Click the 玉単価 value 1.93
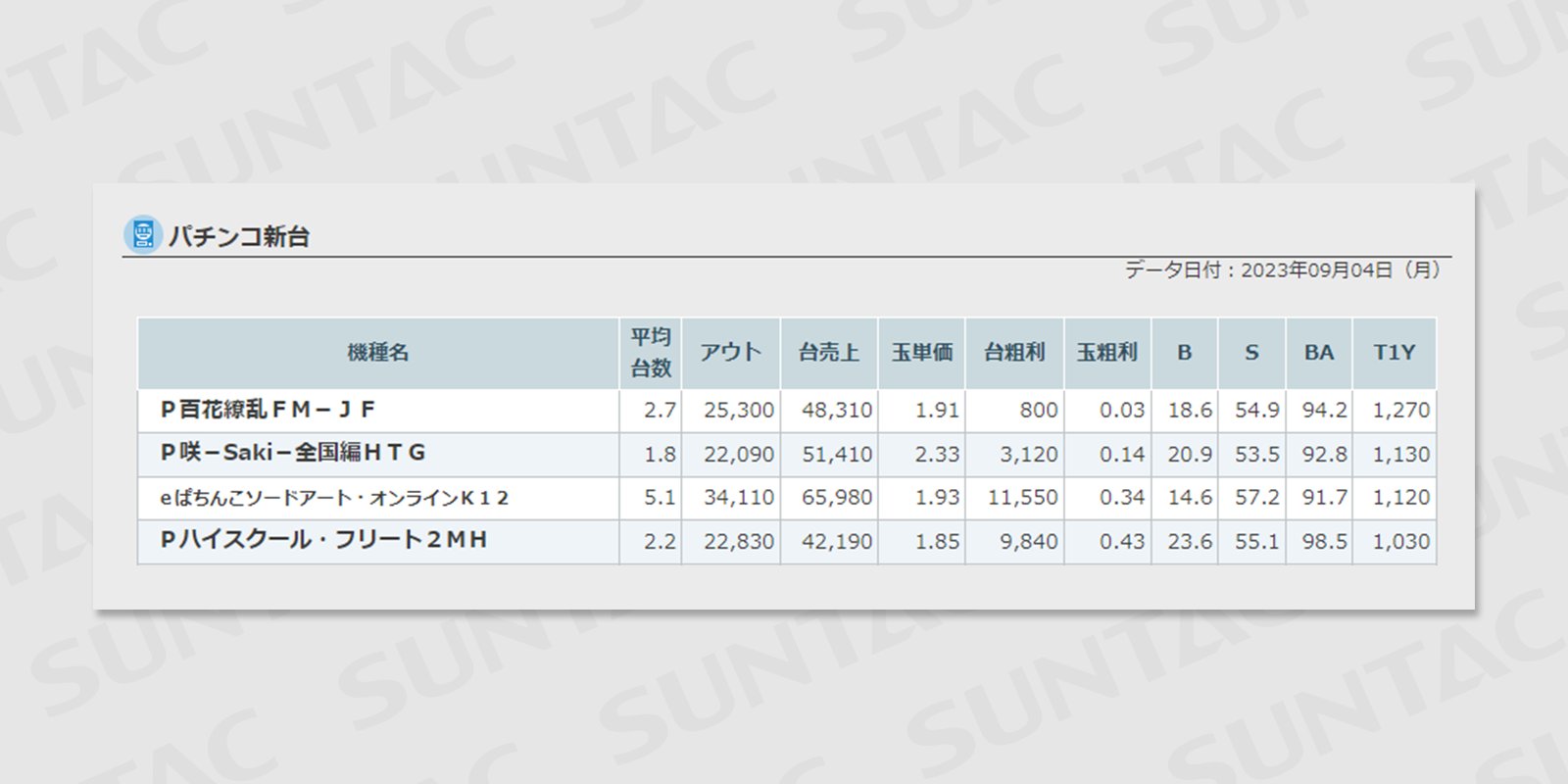This screenshot has height=784, width=1568. [937, 498]
